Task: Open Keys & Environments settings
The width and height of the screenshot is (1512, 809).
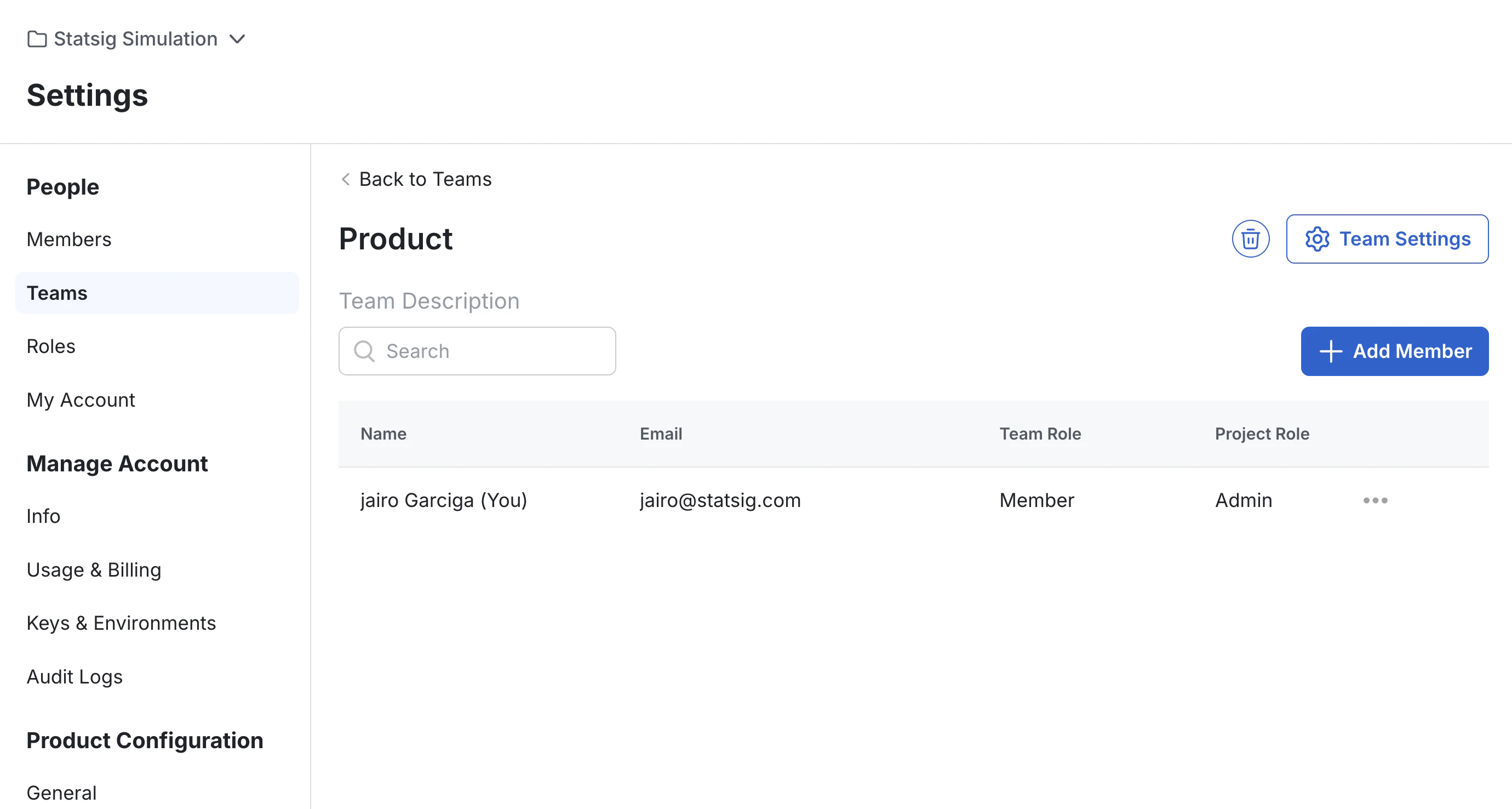Action: 121,623
